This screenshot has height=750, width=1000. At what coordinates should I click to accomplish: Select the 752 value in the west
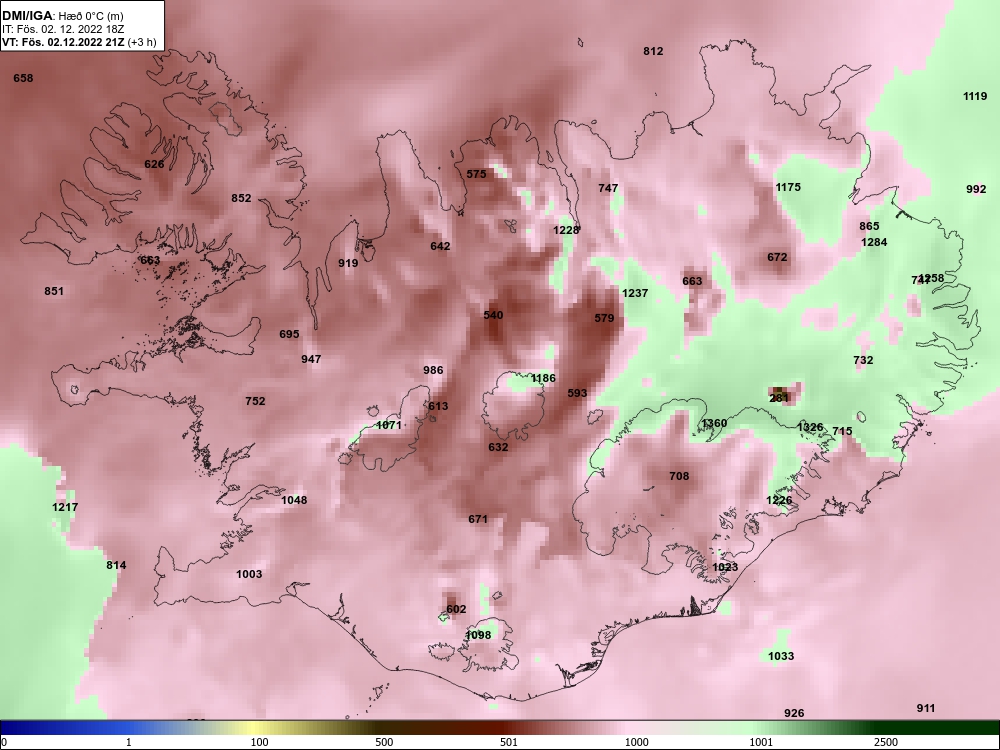tap(255, 402)
